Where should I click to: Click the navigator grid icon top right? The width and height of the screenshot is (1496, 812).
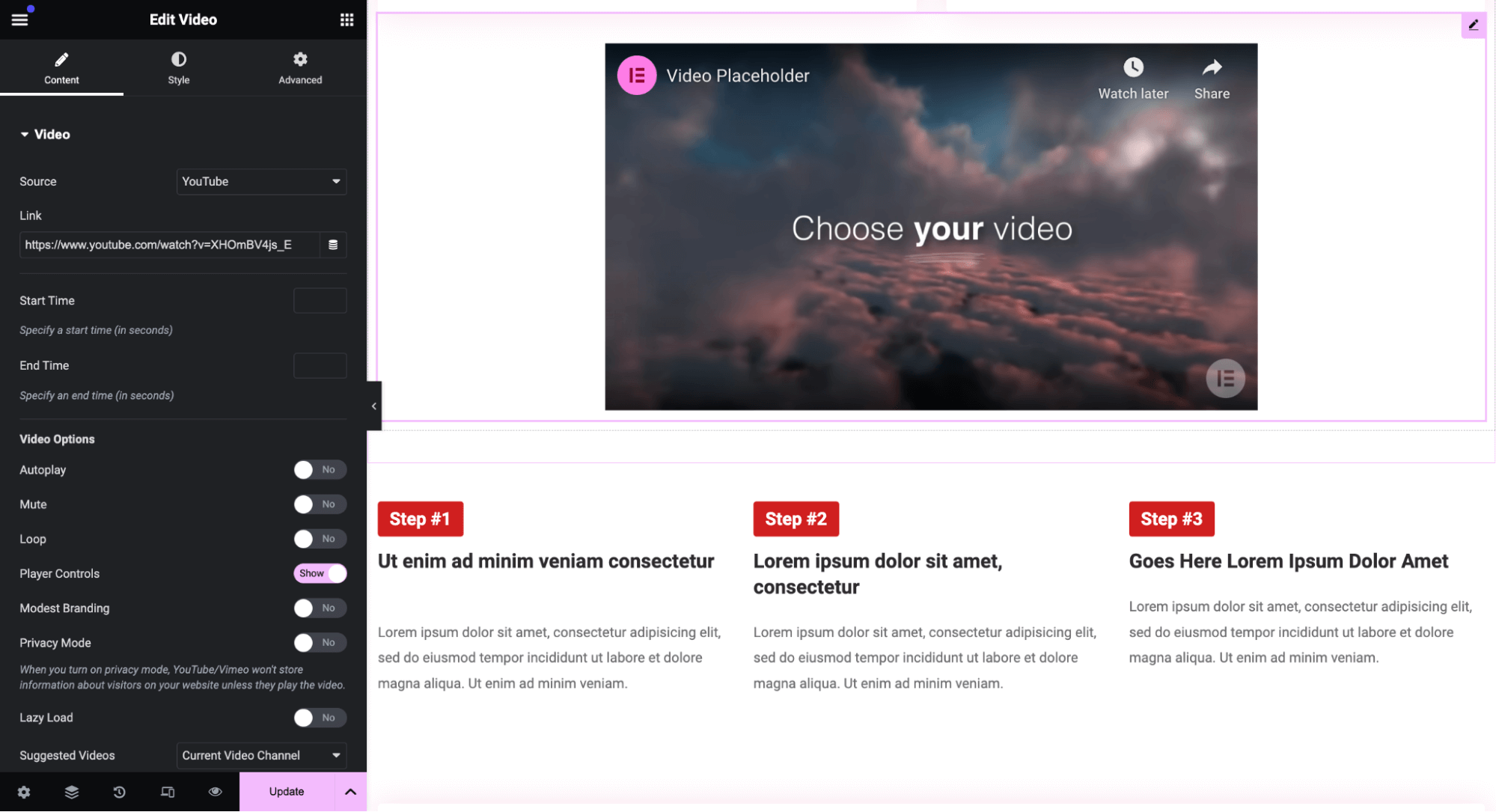346,19
